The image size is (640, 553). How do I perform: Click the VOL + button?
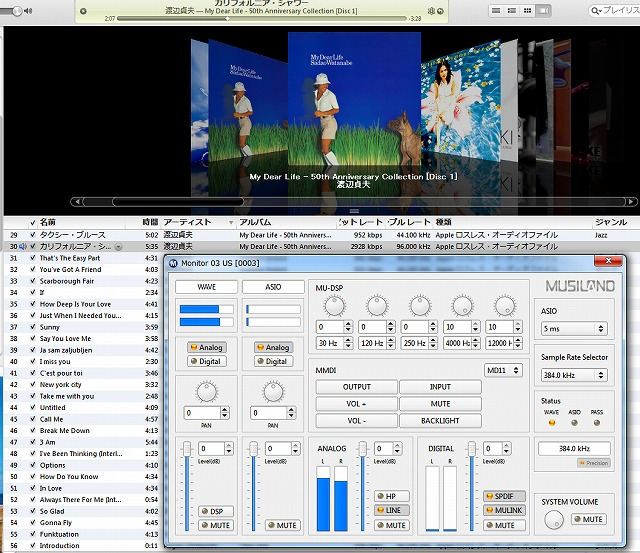click(x=356, y=404)
